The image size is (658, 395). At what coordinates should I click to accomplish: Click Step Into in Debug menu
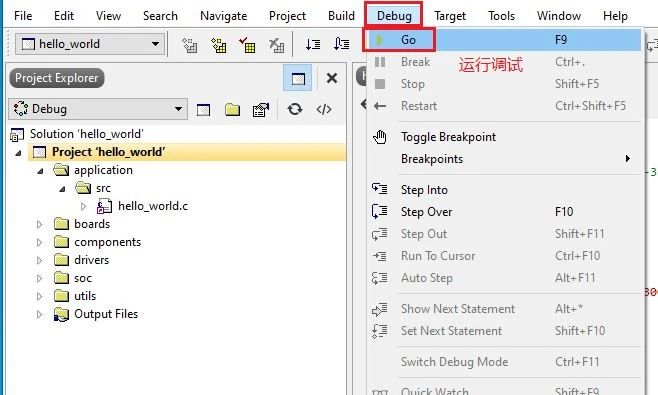point(504,190)
